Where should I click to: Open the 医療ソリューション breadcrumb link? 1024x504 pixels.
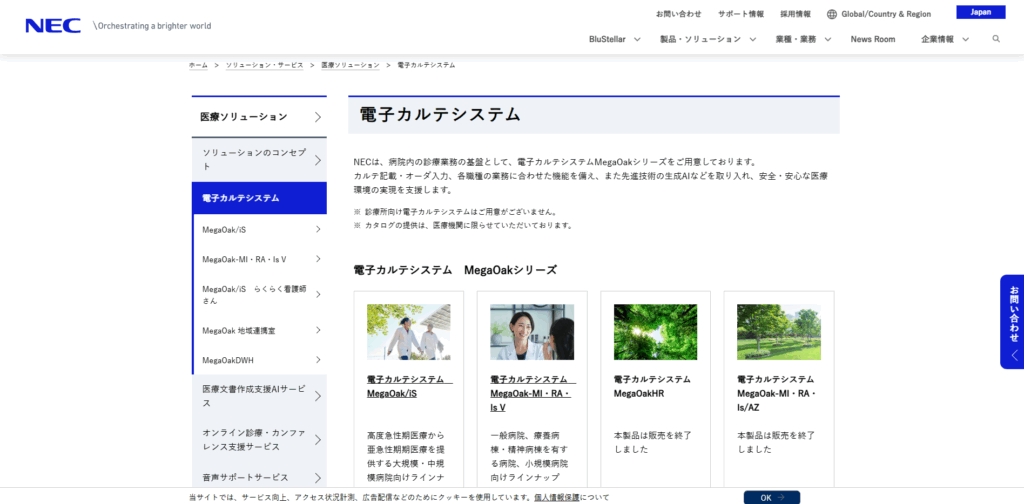pos(350,65)
